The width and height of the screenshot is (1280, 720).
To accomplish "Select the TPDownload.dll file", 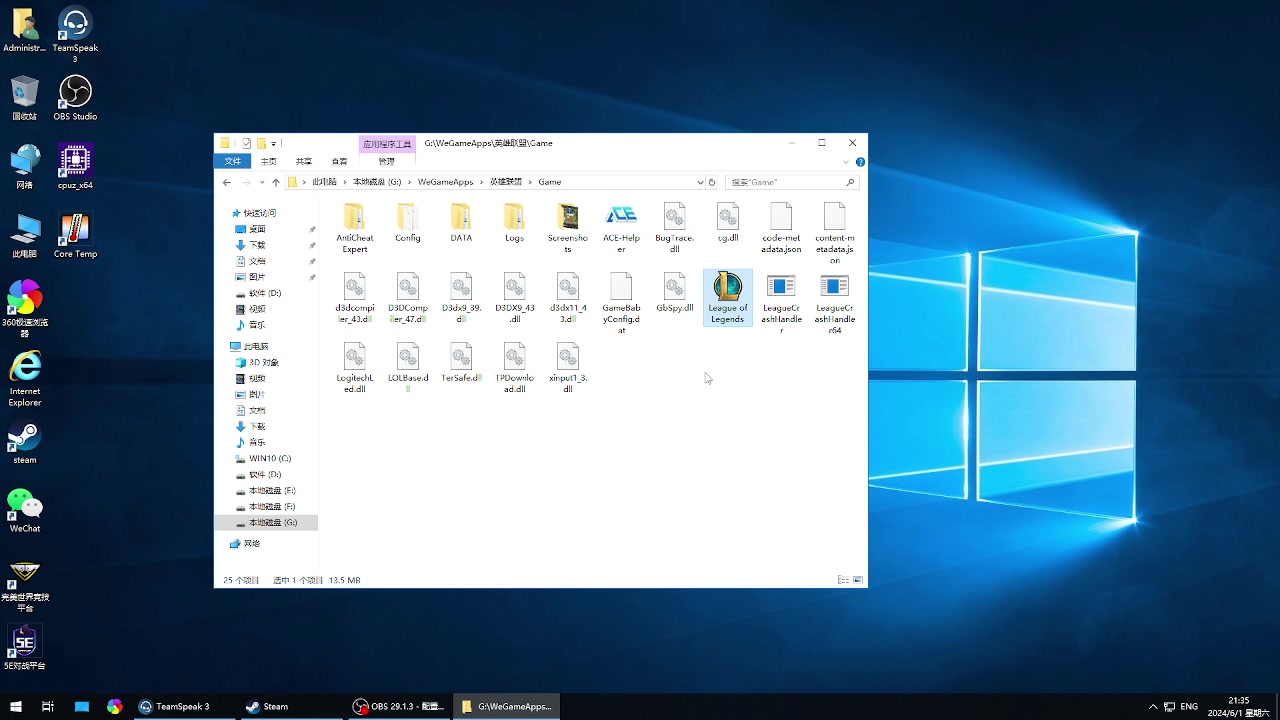I will click(x=514, y=368).
